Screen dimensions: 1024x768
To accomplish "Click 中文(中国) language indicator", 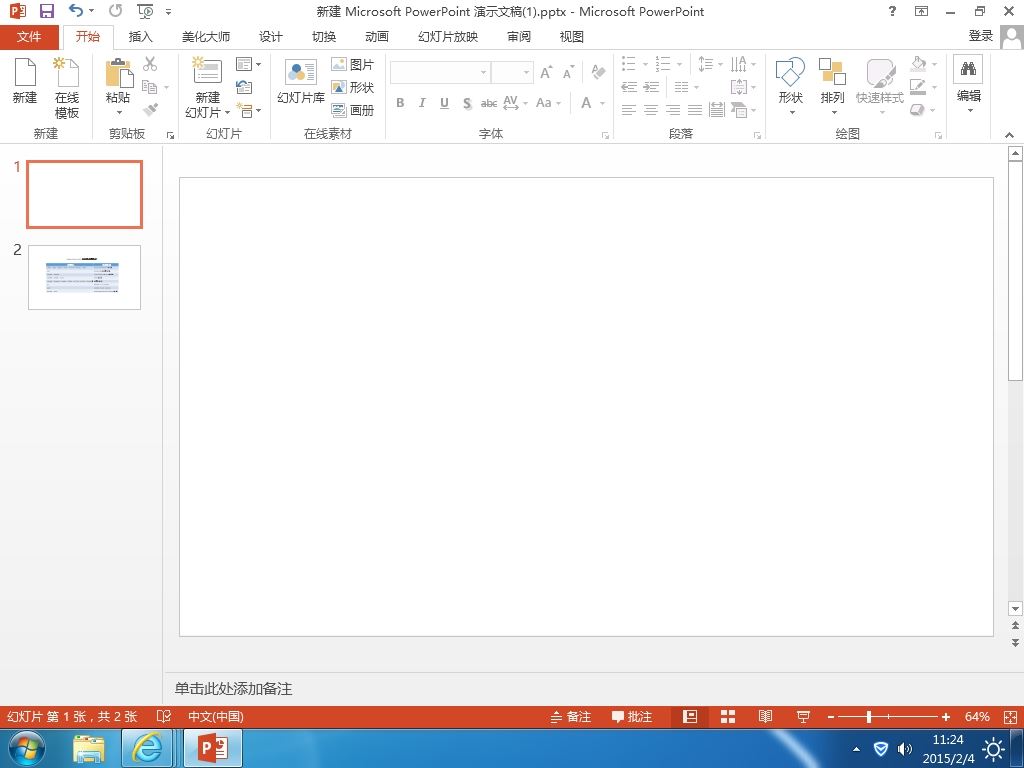I will pos(216,716).
